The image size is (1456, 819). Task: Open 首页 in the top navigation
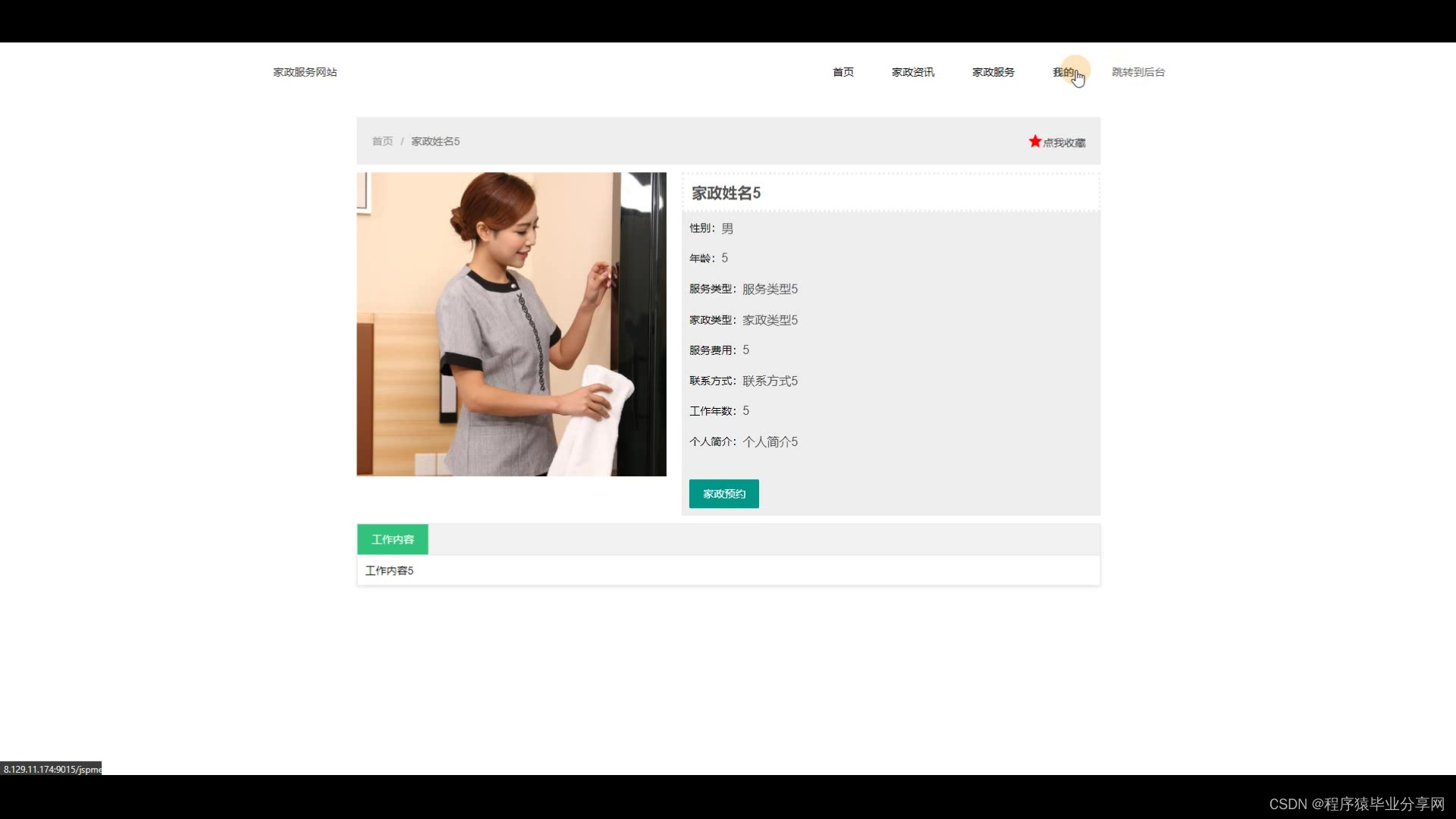coord(843,72)
